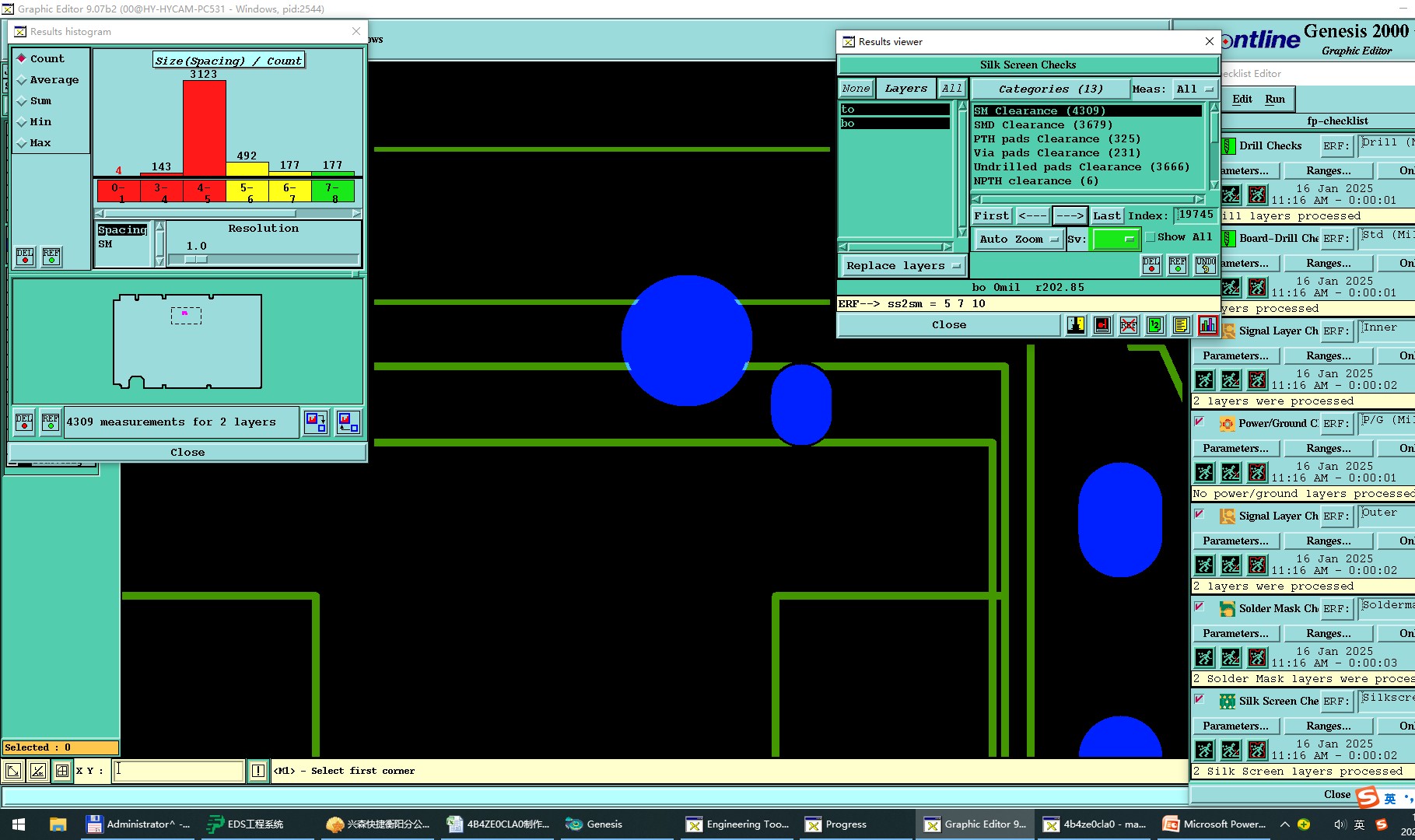Click the black-yellow silhouette icon next to Close

coord(1075,325)
